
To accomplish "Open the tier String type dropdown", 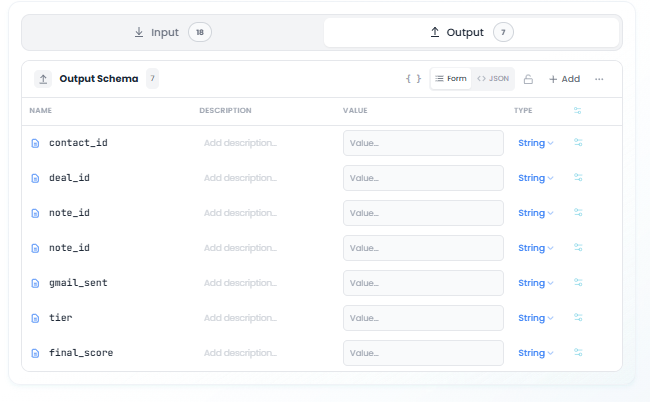I will (x=536, y=318).
